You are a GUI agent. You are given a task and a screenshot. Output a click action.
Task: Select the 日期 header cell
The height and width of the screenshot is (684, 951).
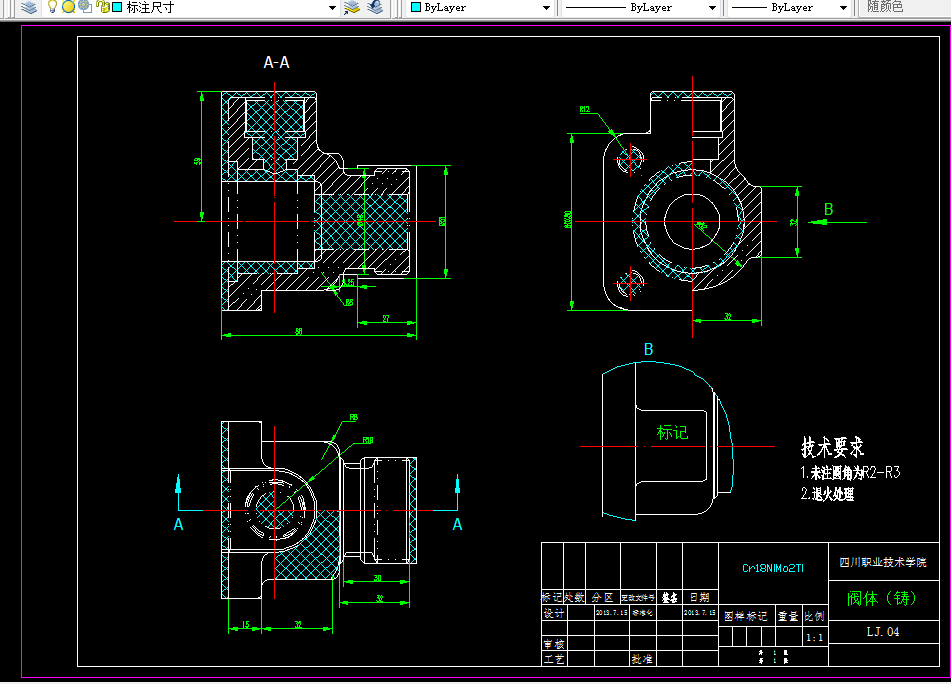pos(700,597)
